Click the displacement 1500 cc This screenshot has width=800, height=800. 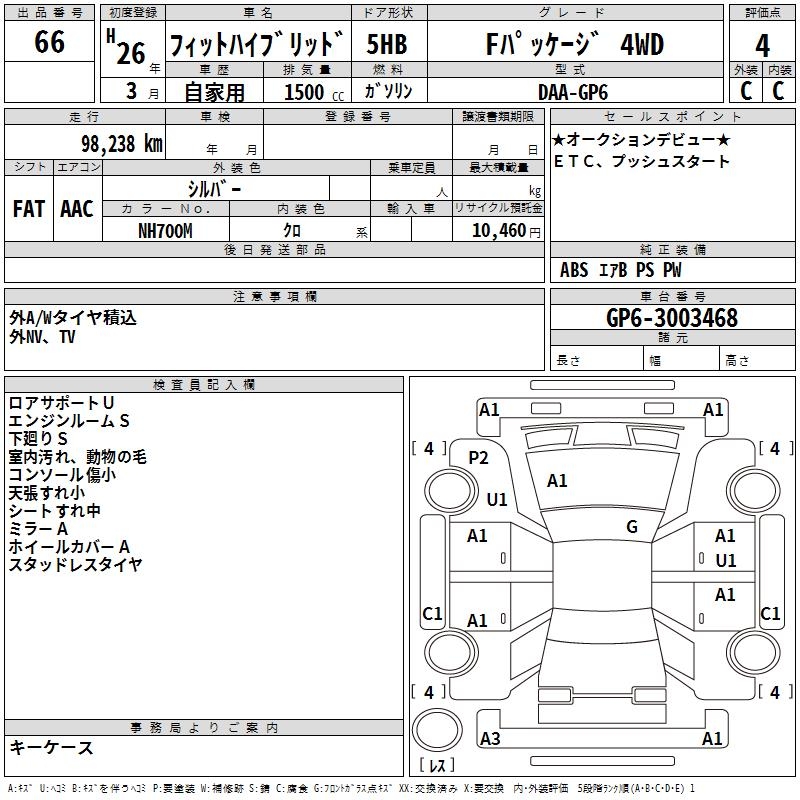click(314, 93)
